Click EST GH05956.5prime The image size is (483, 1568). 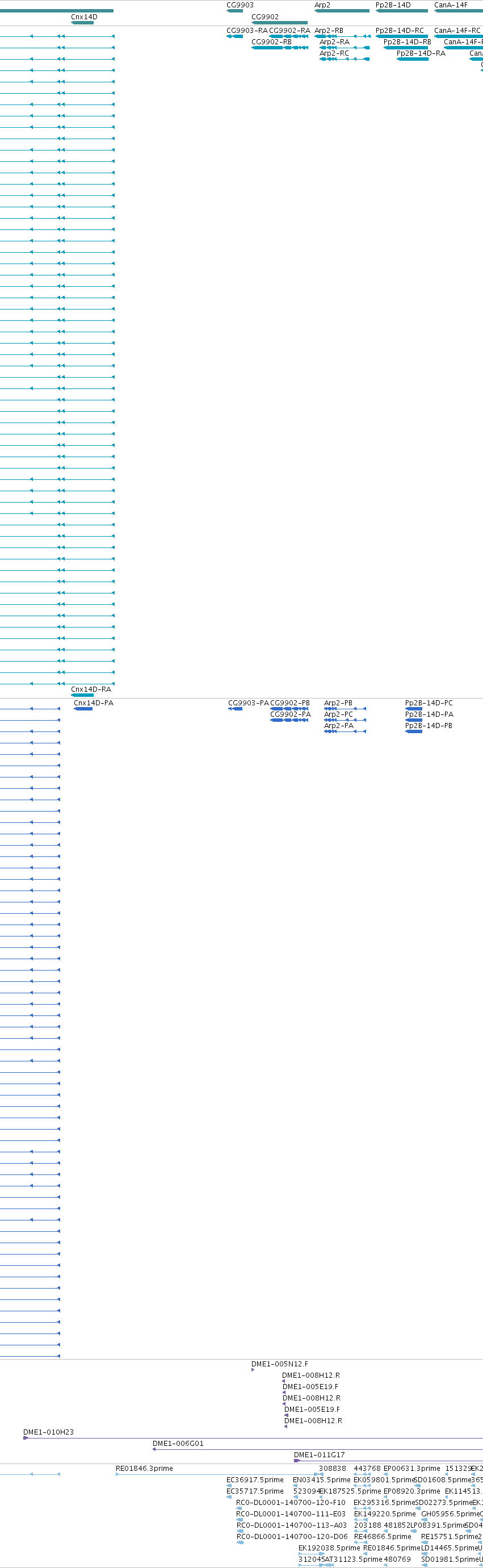coord(450,1515)
